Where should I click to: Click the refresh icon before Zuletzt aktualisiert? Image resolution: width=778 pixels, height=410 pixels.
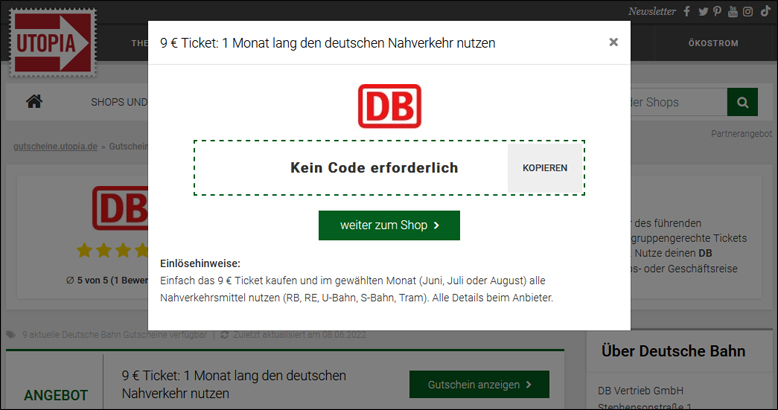point(224,335)
